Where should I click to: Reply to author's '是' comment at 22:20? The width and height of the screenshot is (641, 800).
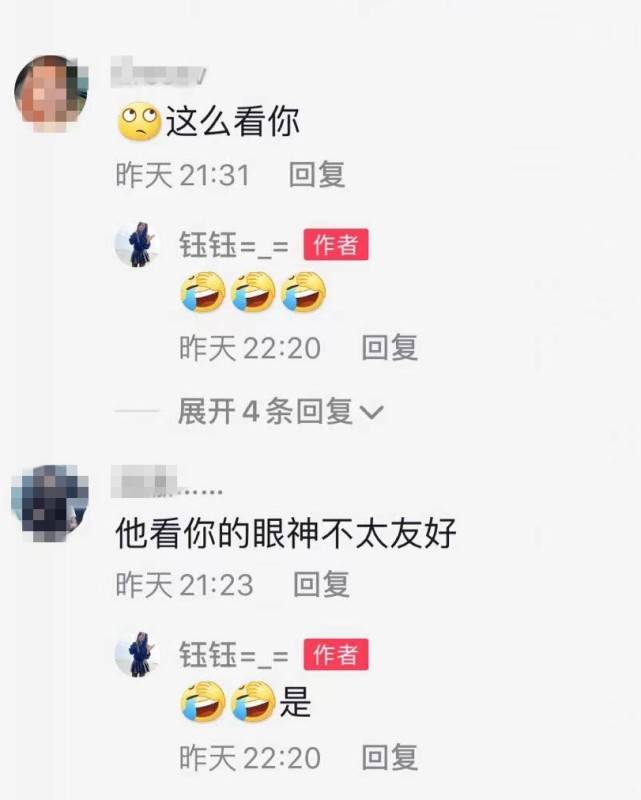(390, 757)
